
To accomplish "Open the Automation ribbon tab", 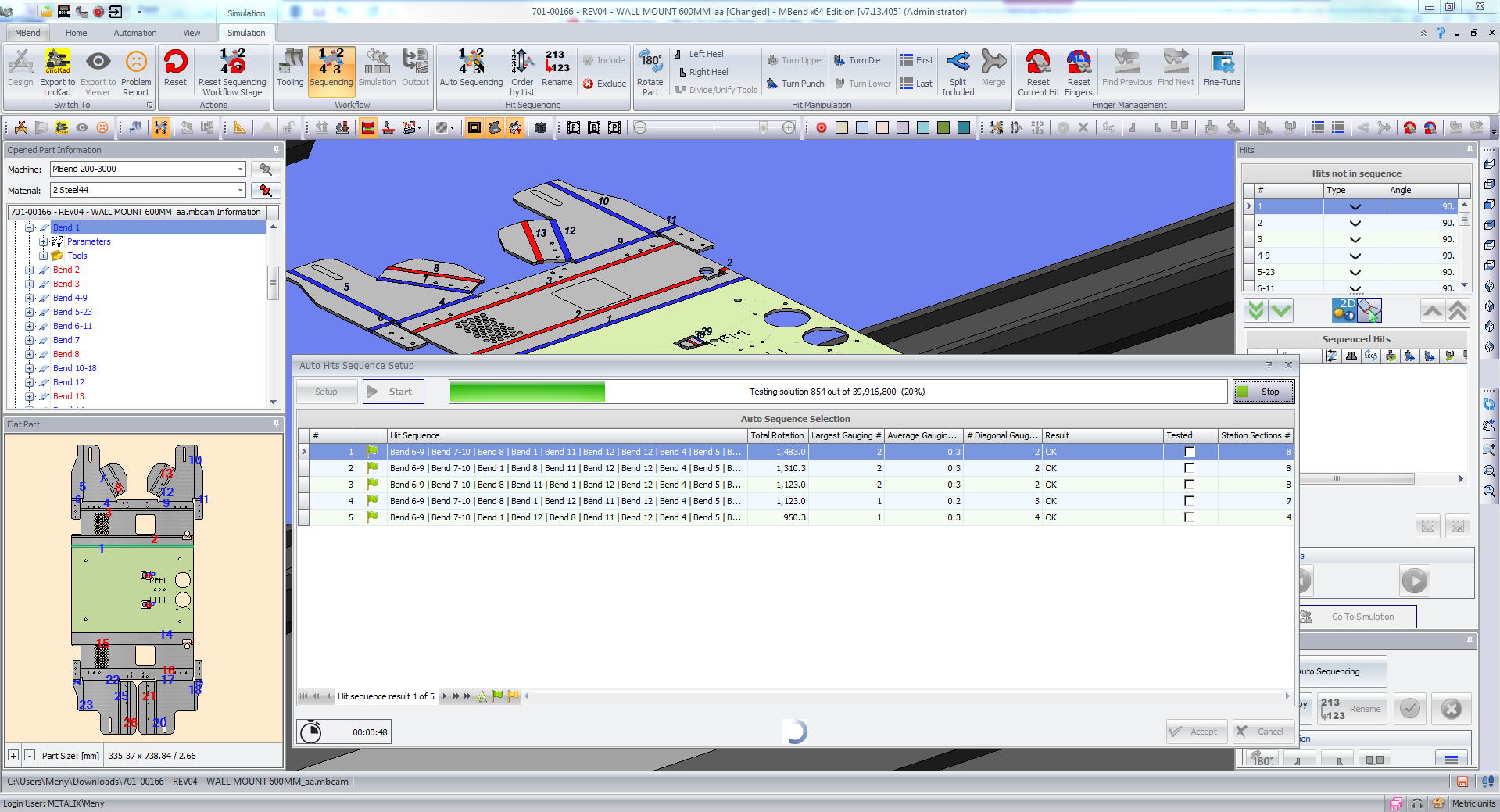I will [x=134, y=33].
